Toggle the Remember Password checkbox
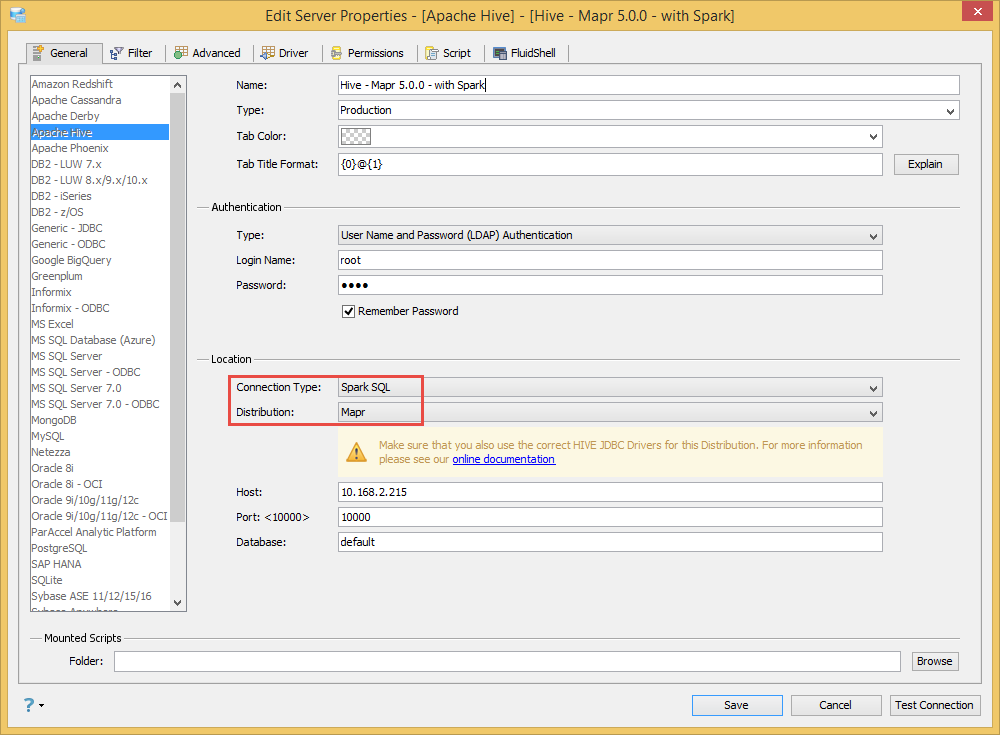 click(348, 311)
